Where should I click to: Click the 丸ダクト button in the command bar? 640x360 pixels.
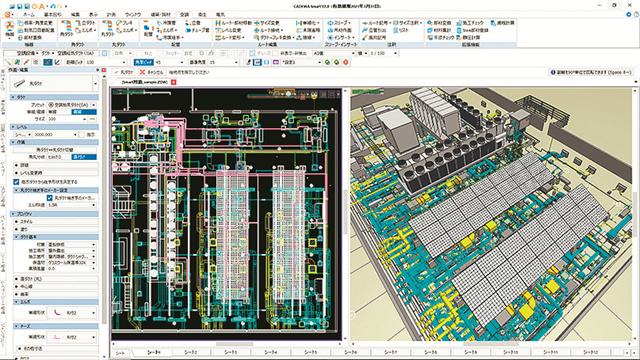point(124,72)
